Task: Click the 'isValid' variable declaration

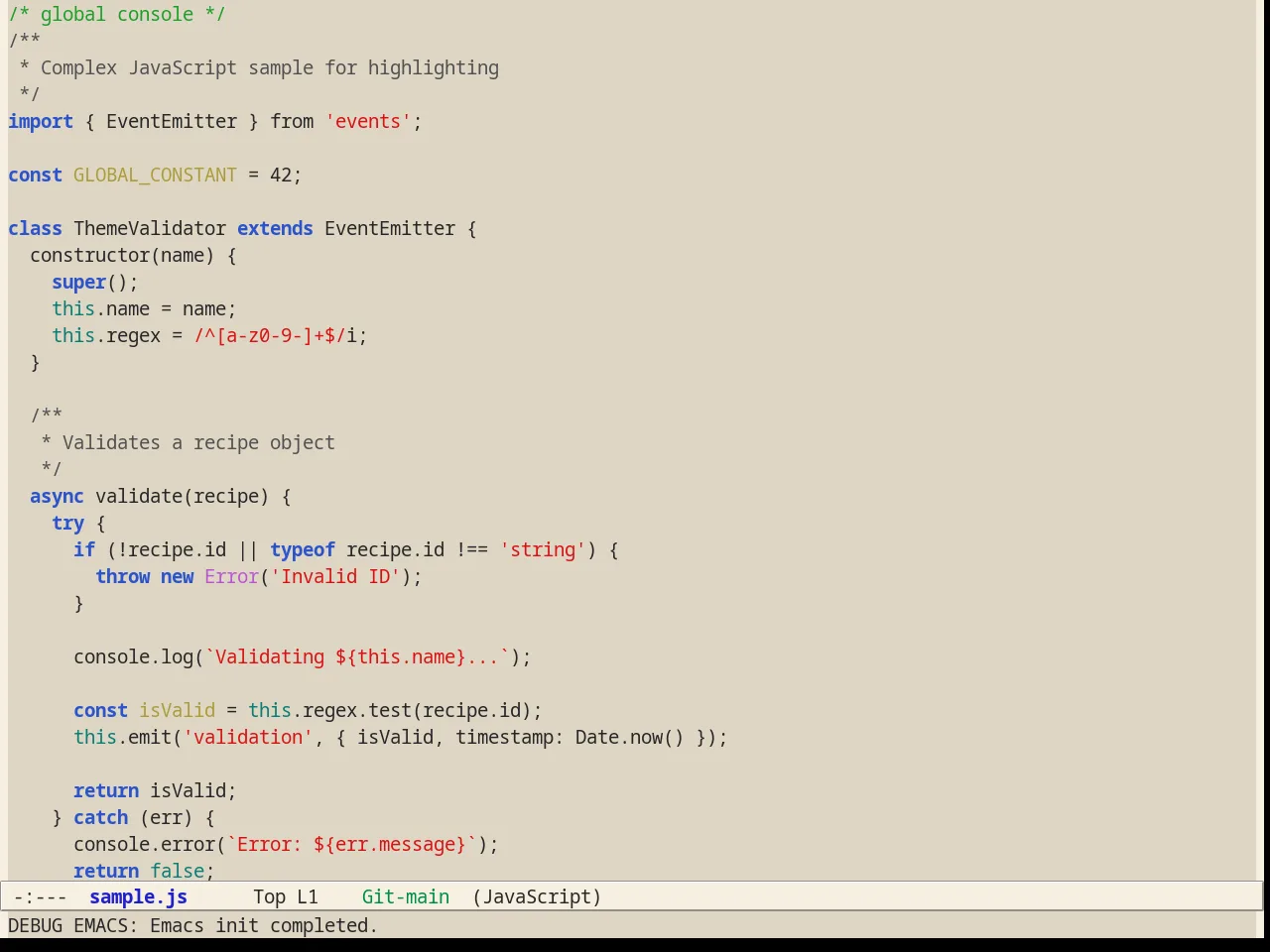Action: 177,710
